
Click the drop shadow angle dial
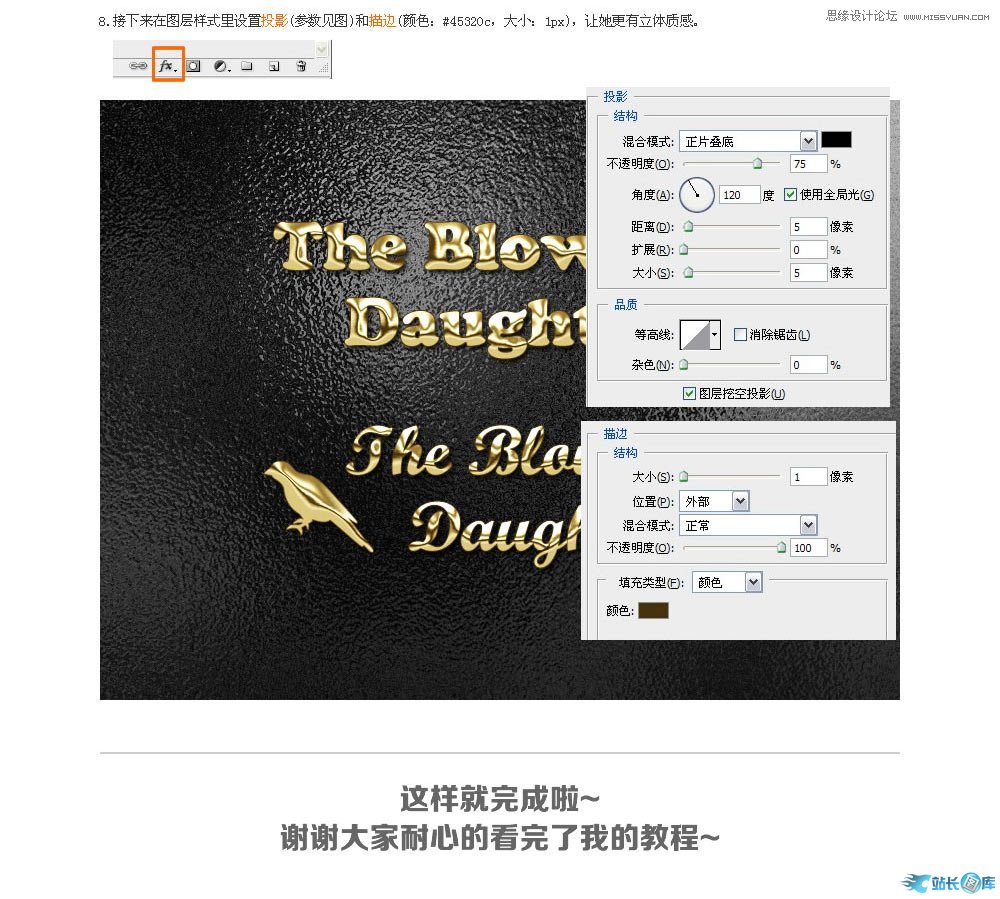[x=697, y=195]
